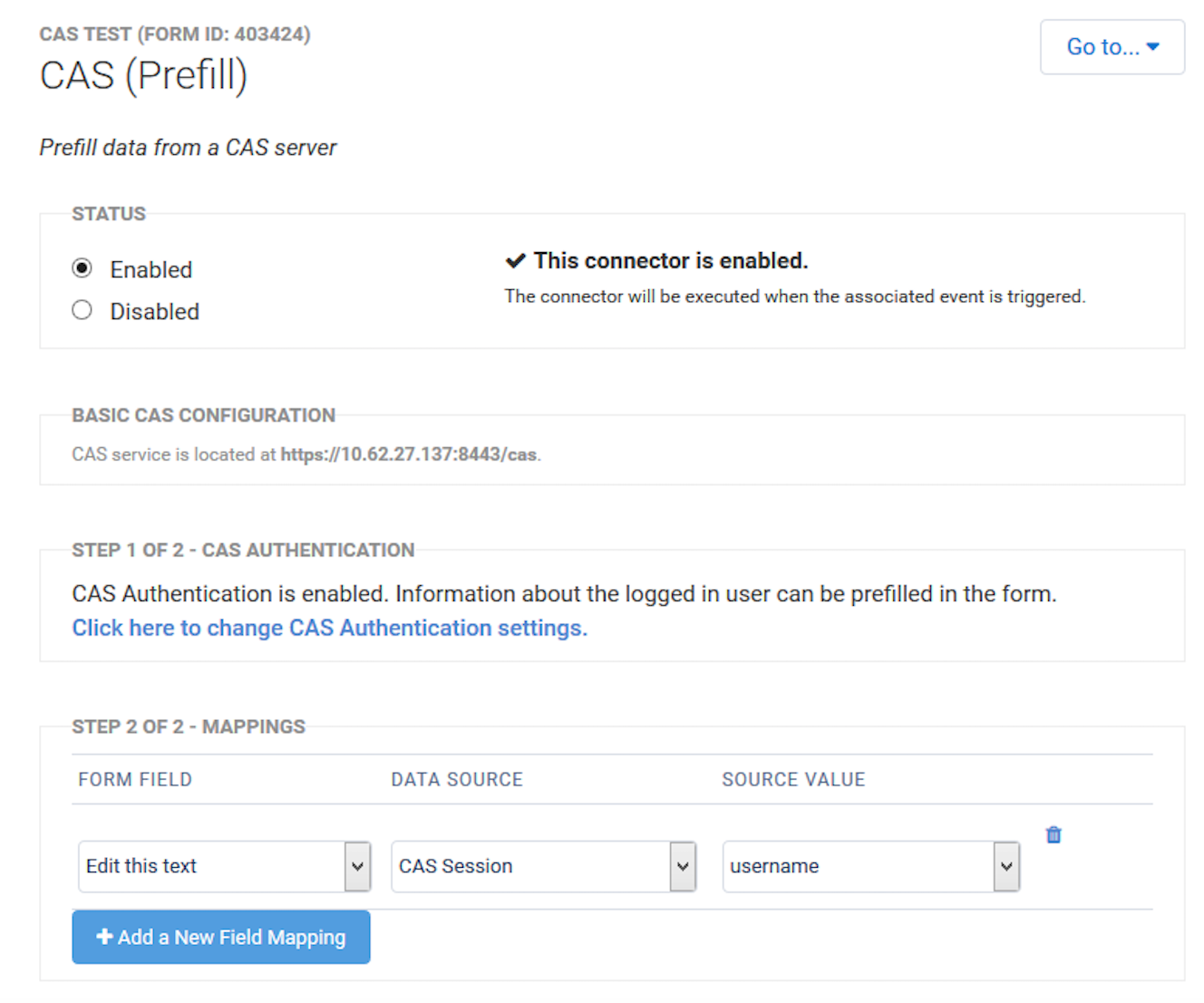Click the caret arrow in Go to button
The width and height of the screenshot is (1204, 1003).
[x=1153, y=46]
